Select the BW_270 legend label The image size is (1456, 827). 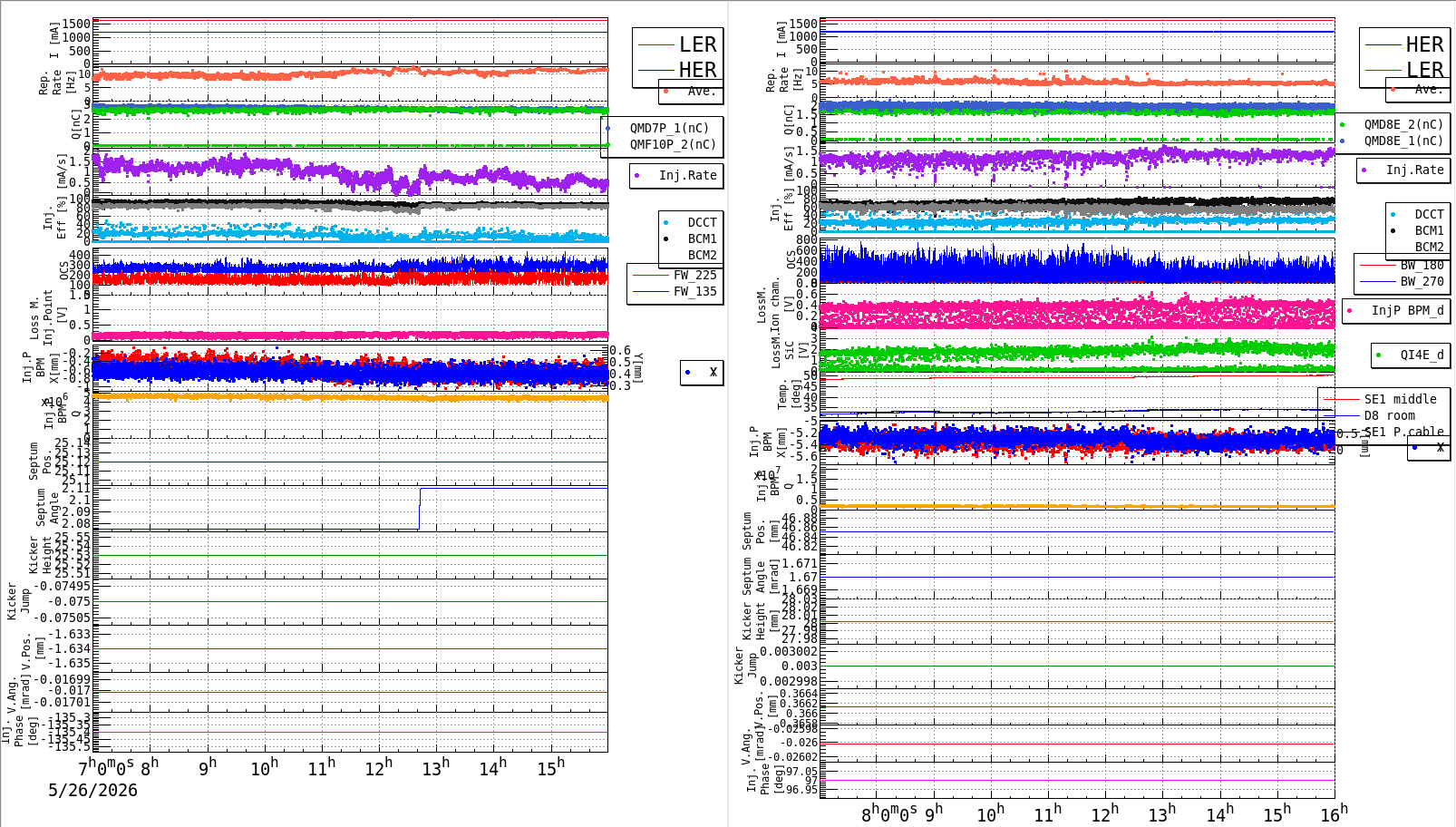pyautogui.click(x=1422, y=281)
